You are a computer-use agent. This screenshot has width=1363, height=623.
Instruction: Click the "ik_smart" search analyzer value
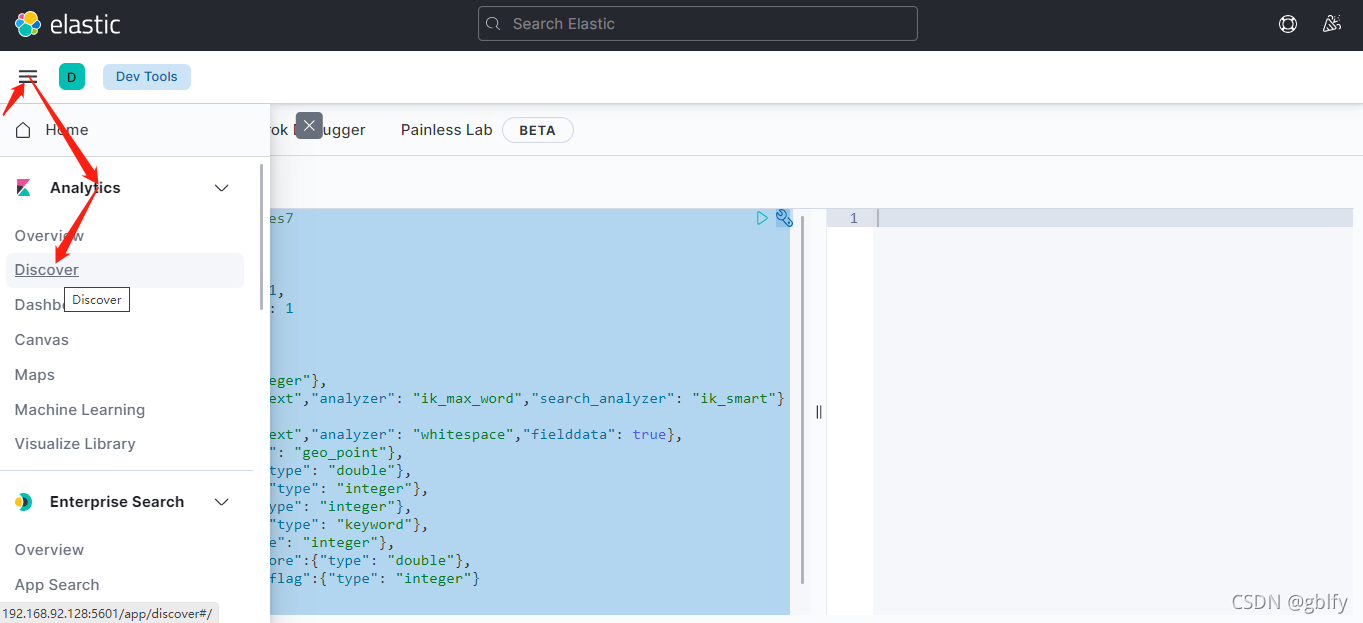(732, 398)
